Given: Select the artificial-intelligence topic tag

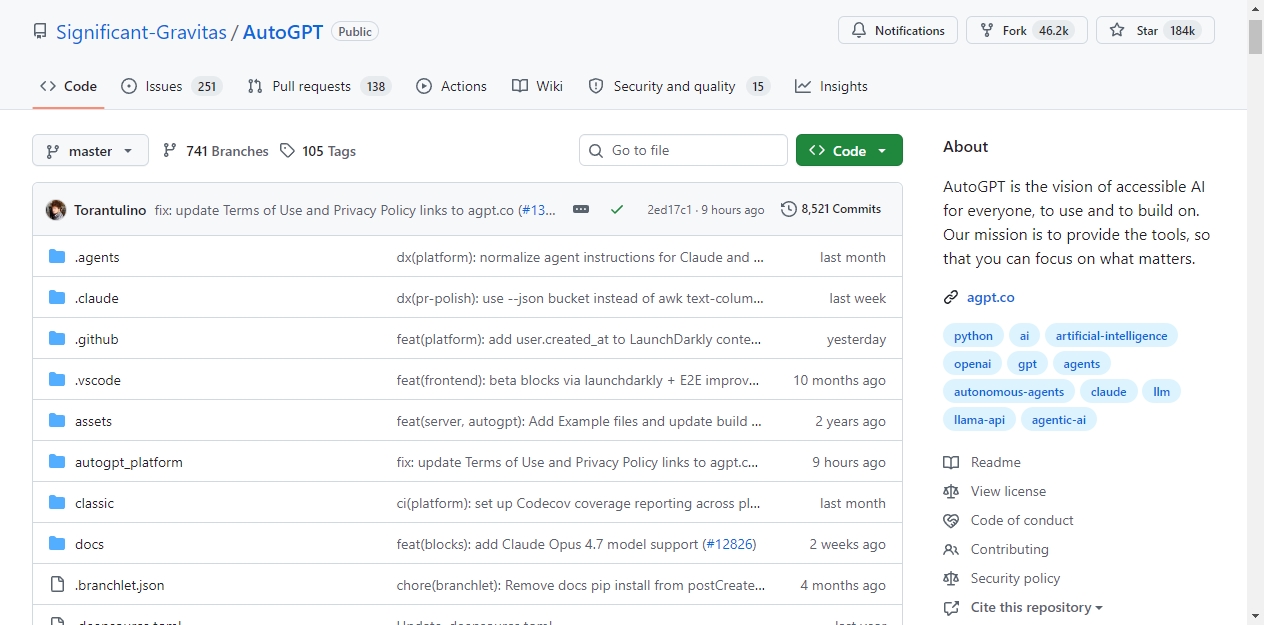Looking at the screenshot, I should click(x=1111, y=336).
